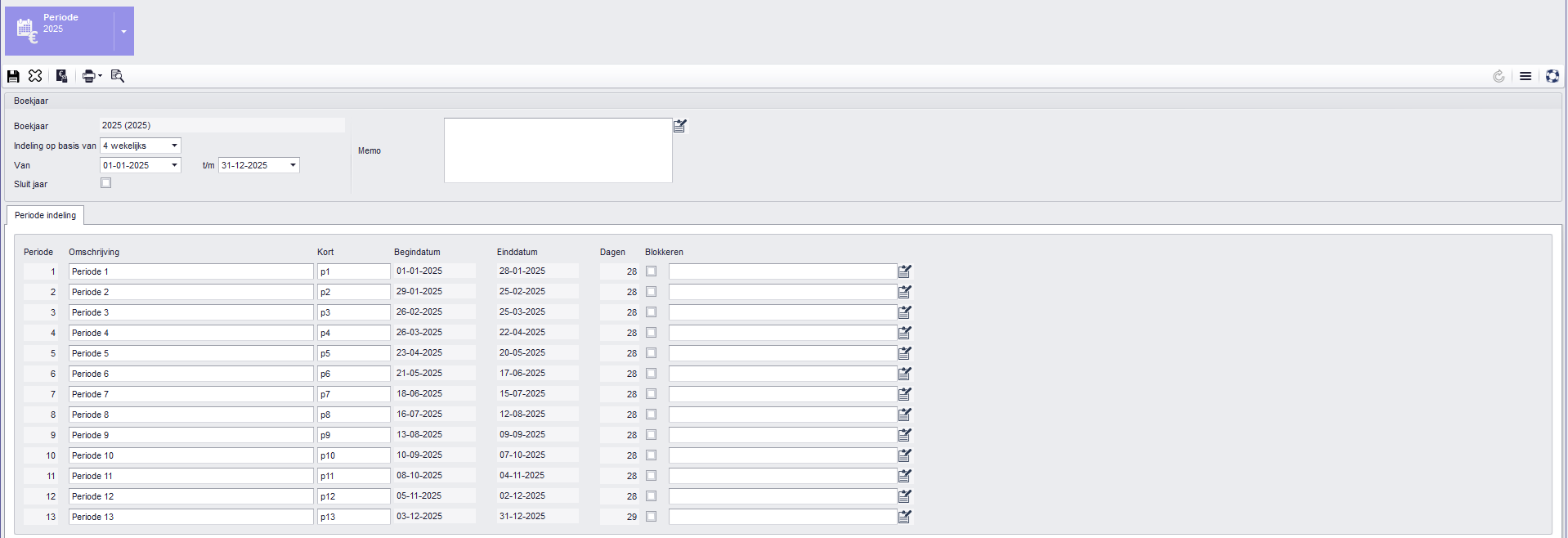Click the Begindatum column header
The image size is (1568, 538).
coord(417,252)
